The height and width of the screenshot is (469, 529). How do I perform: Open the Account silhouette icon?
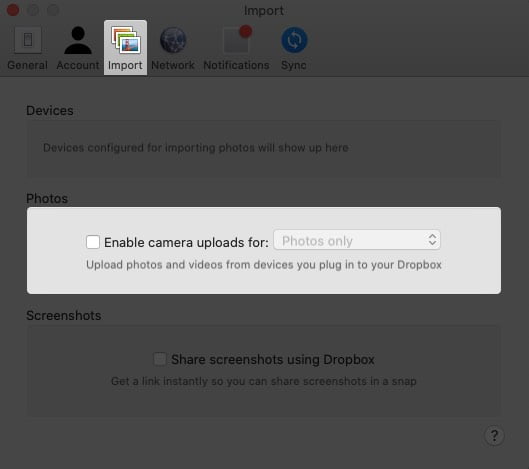click(78, 40)
